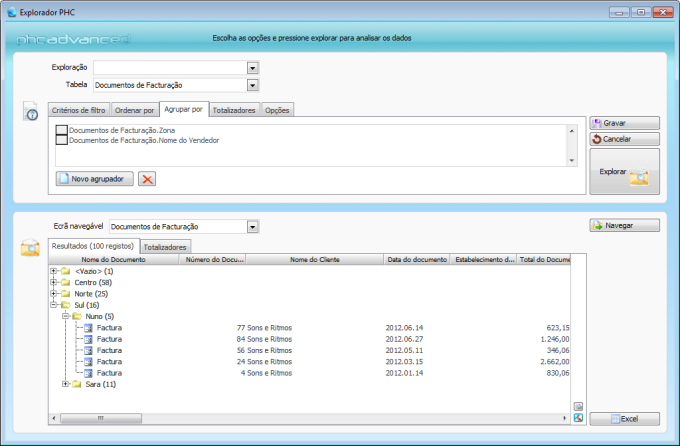Viewport: 680px width, 446px height.
Task: Click the results folder icon beside Resultados tab
Action: 30,247
